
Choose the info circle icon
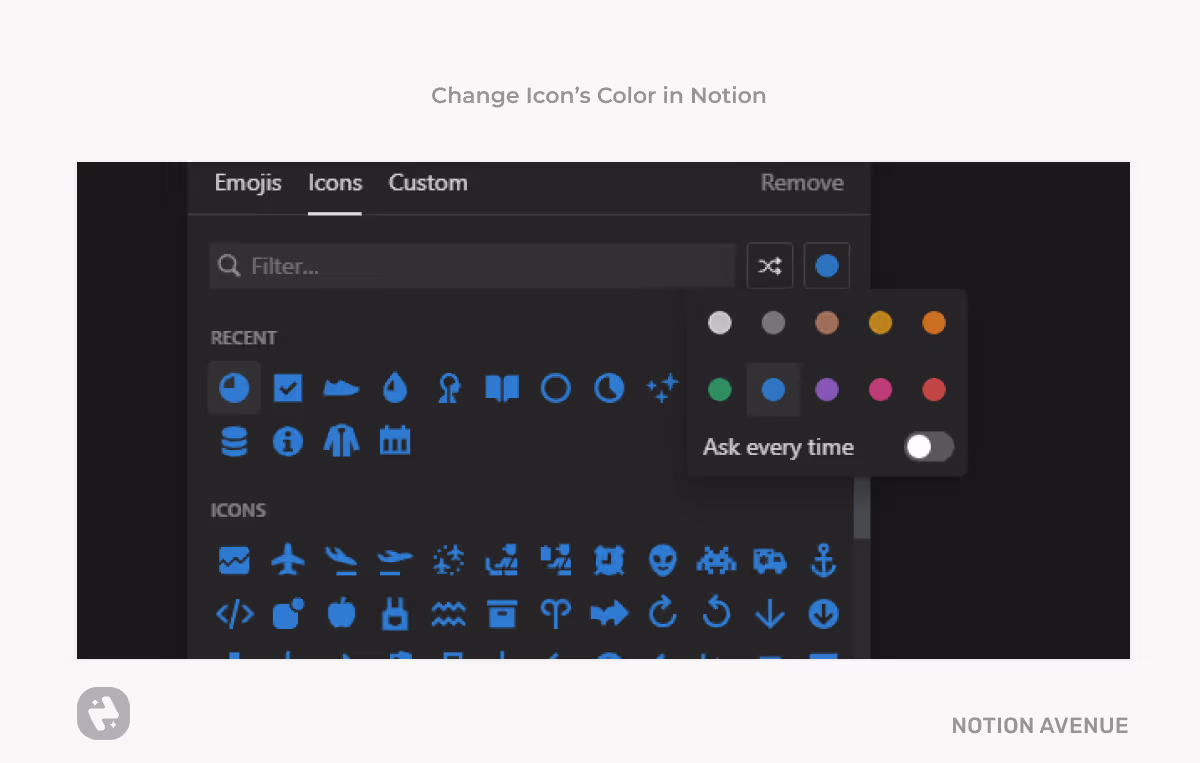pyautogui.click(x=288, y=441)
